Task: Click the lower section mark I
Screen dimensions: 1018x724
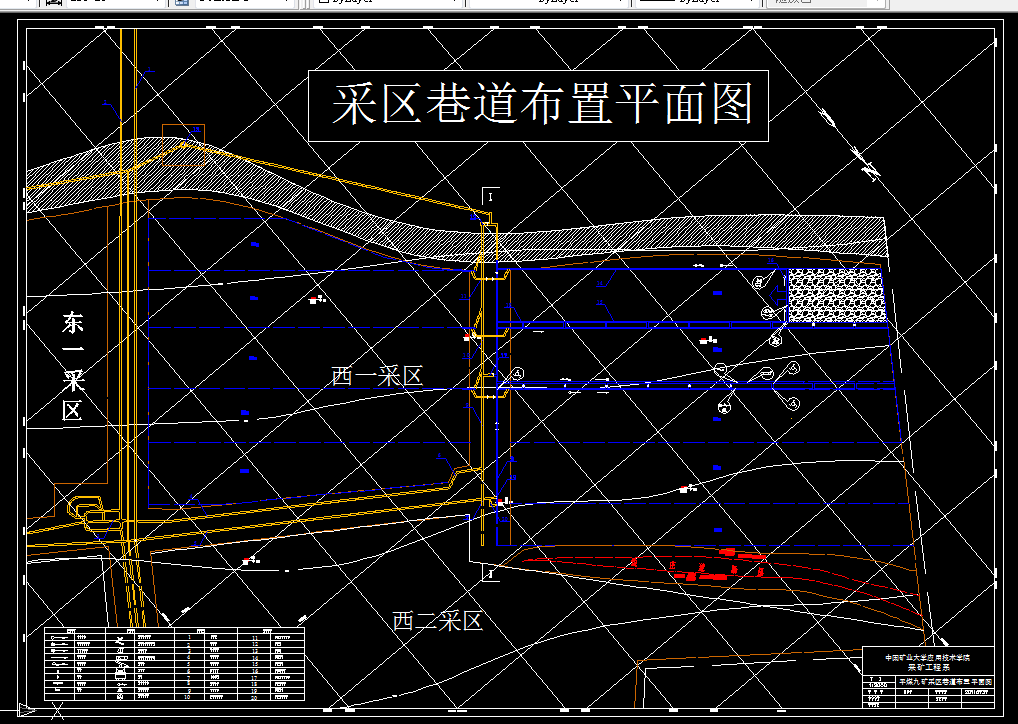Action: 491,573
